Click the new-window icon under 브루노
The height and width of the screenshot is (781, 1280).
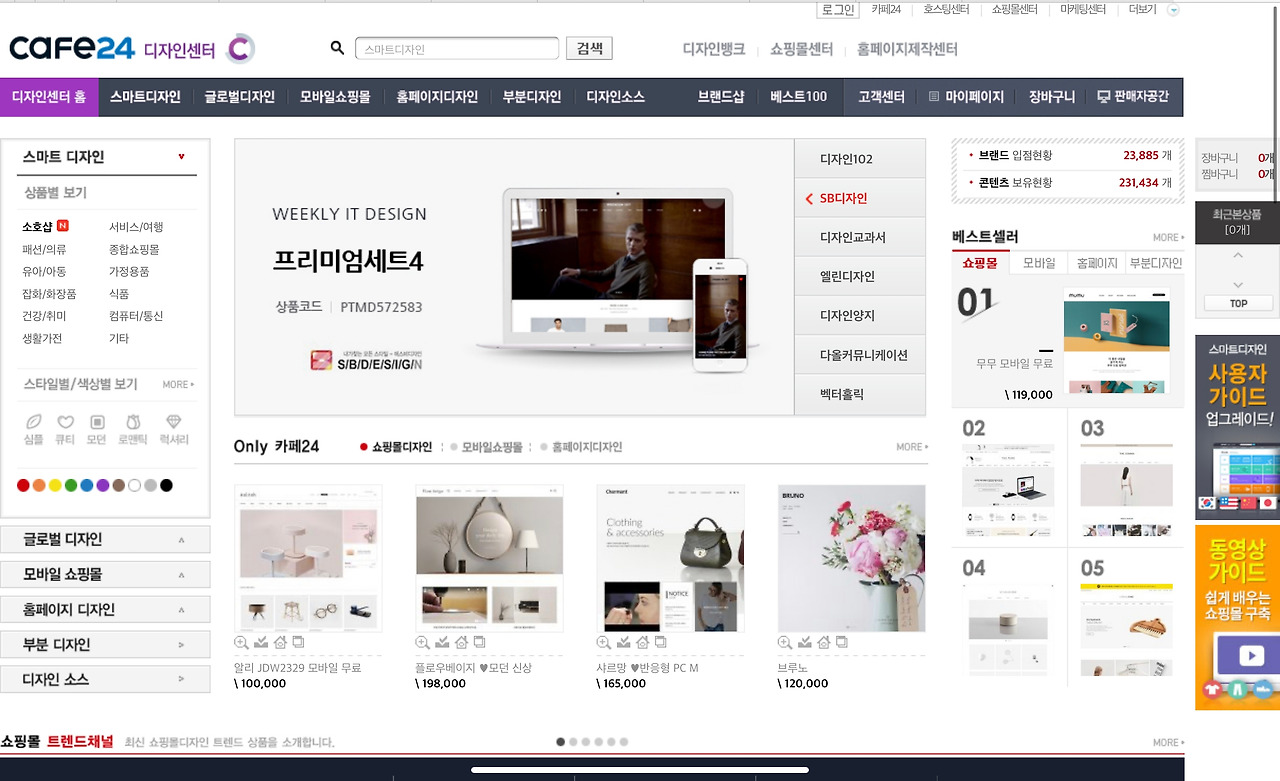click(842, 642)
